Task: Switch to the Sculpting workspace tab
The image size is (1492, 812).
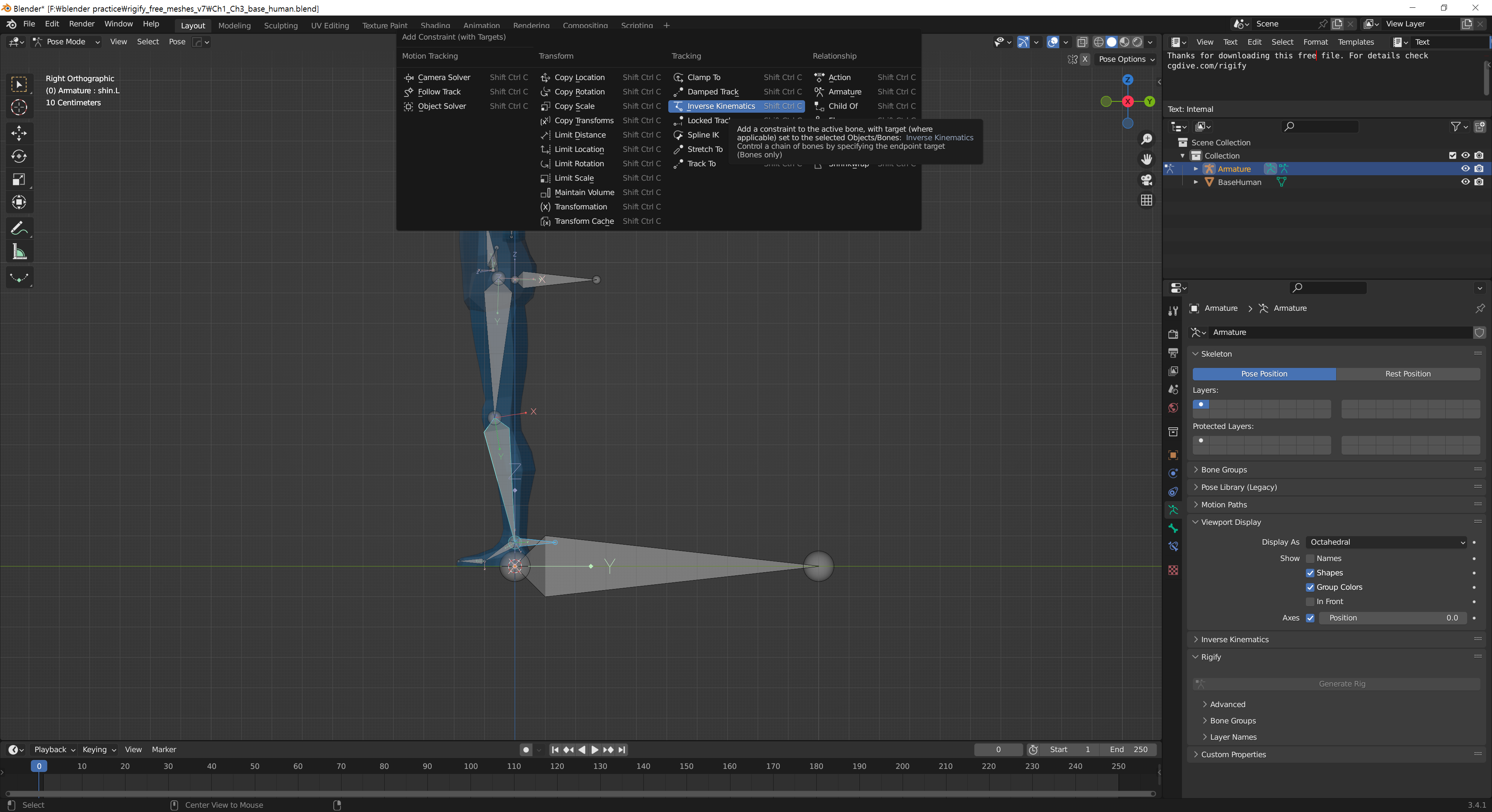Action: click(280, 26)
